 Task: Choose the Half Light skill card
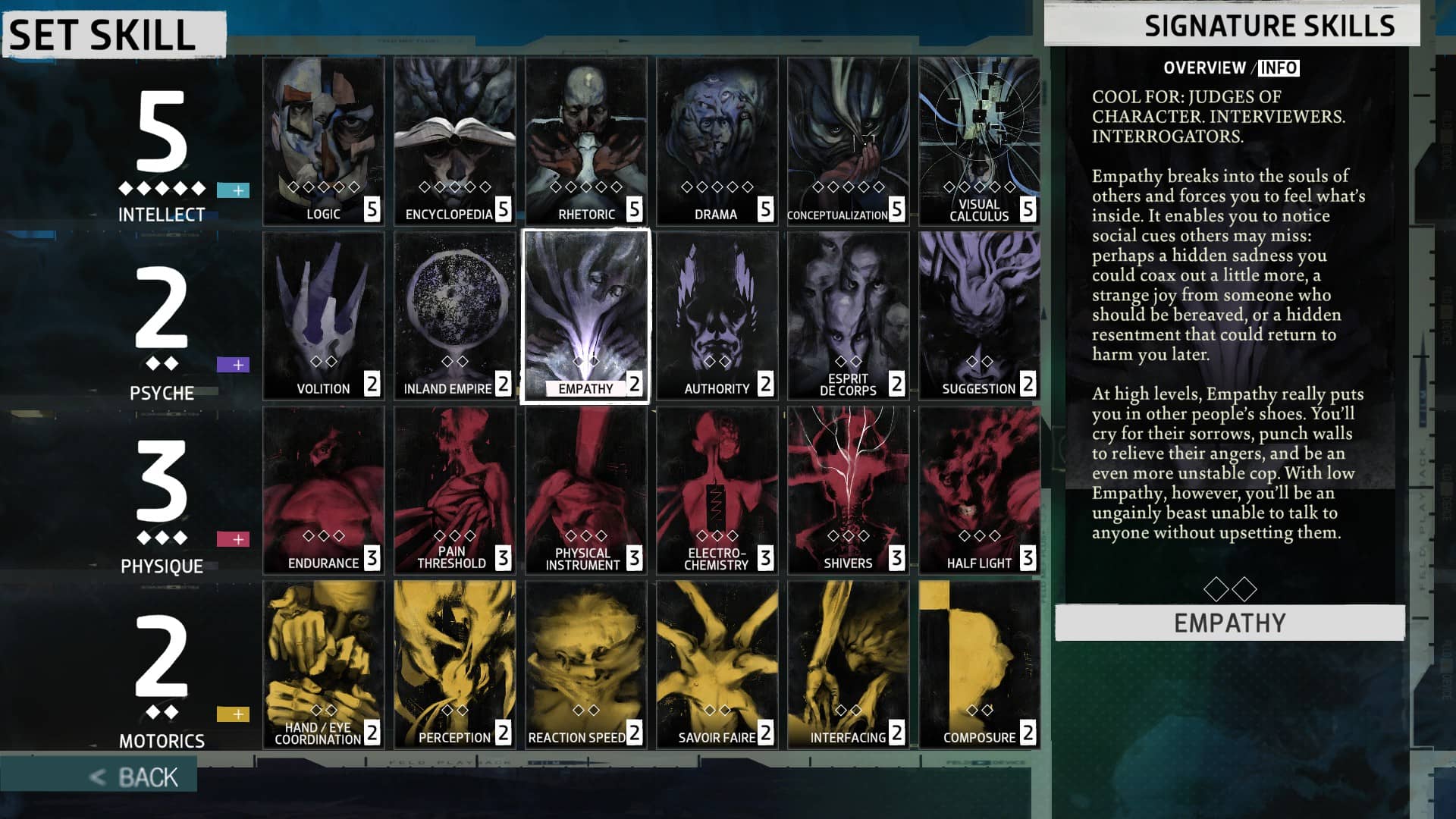(979, 490)
